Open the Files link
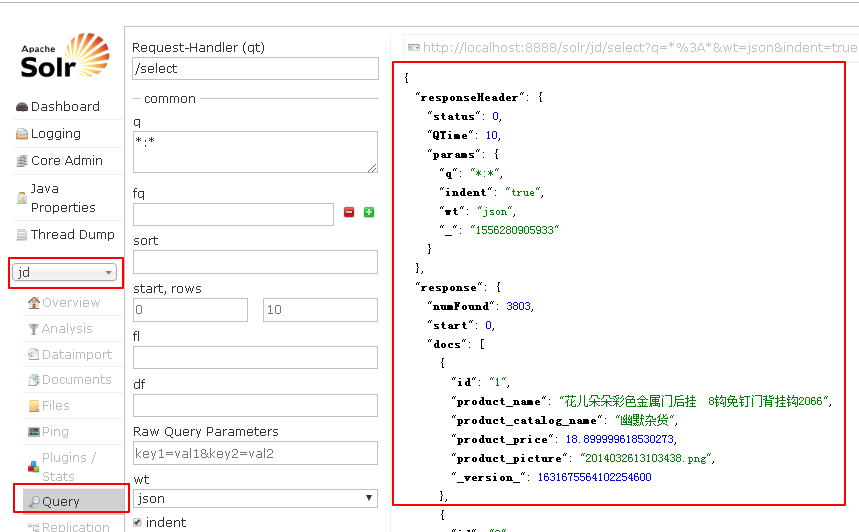 (x=56, y=405)
